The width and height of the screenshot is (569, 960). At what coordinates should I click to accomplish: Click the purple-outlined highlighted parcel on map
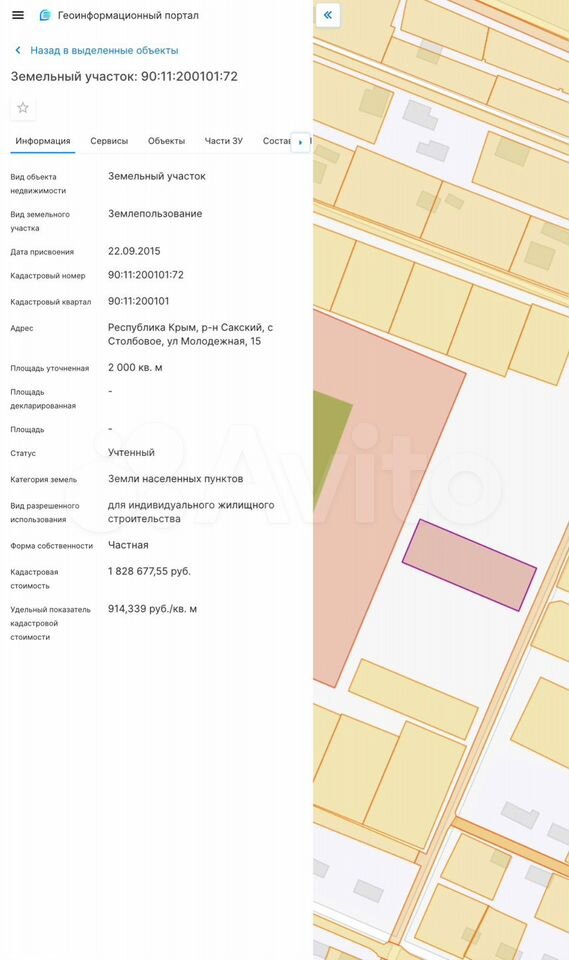click(469, 565)
